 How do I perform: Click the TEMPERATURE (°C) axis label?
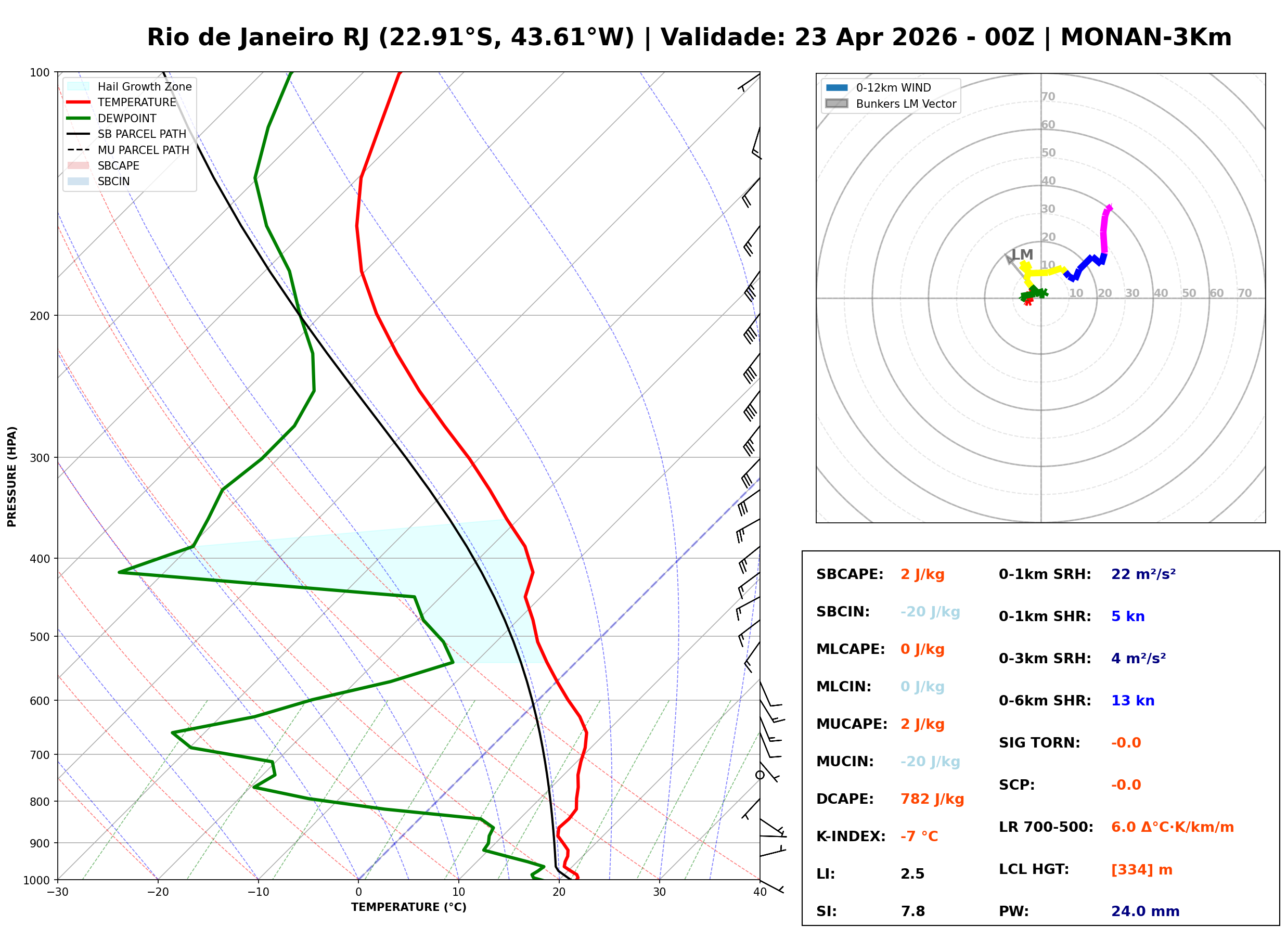pyautogui.click(x=409, y=908)
